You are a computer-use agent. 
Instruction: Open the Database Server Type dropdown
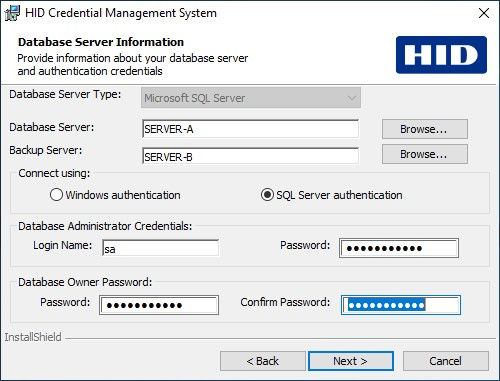[x=251, y=98]
